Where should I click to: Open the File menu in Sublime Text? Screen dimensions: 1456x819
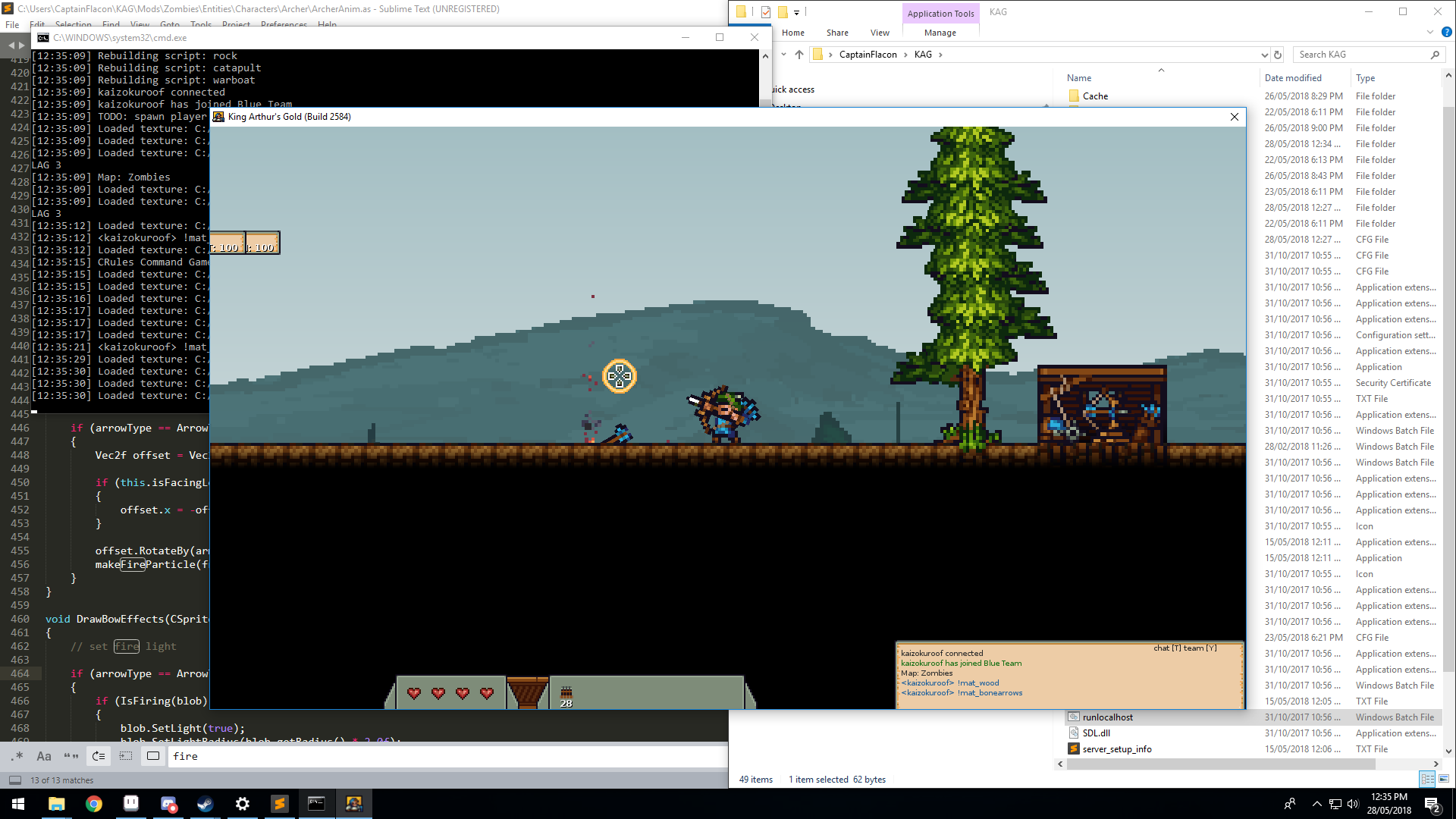pyautogui.click(x=12, y=24)
